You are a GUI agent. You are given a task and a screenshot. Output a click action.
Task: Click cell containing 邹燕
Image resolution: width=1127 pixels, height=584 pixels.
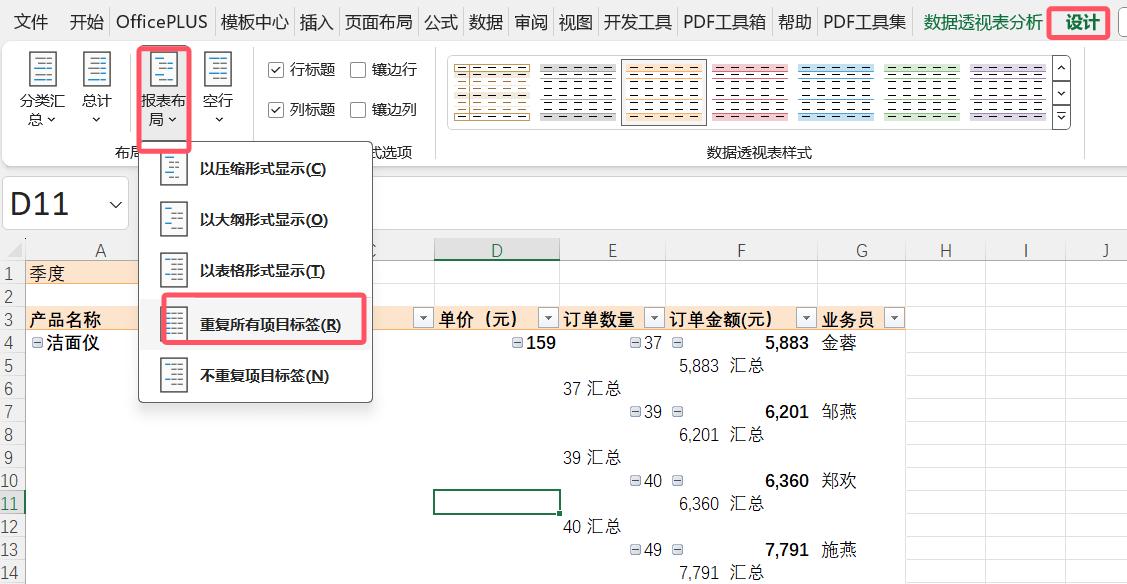click(x=861, y=412)
